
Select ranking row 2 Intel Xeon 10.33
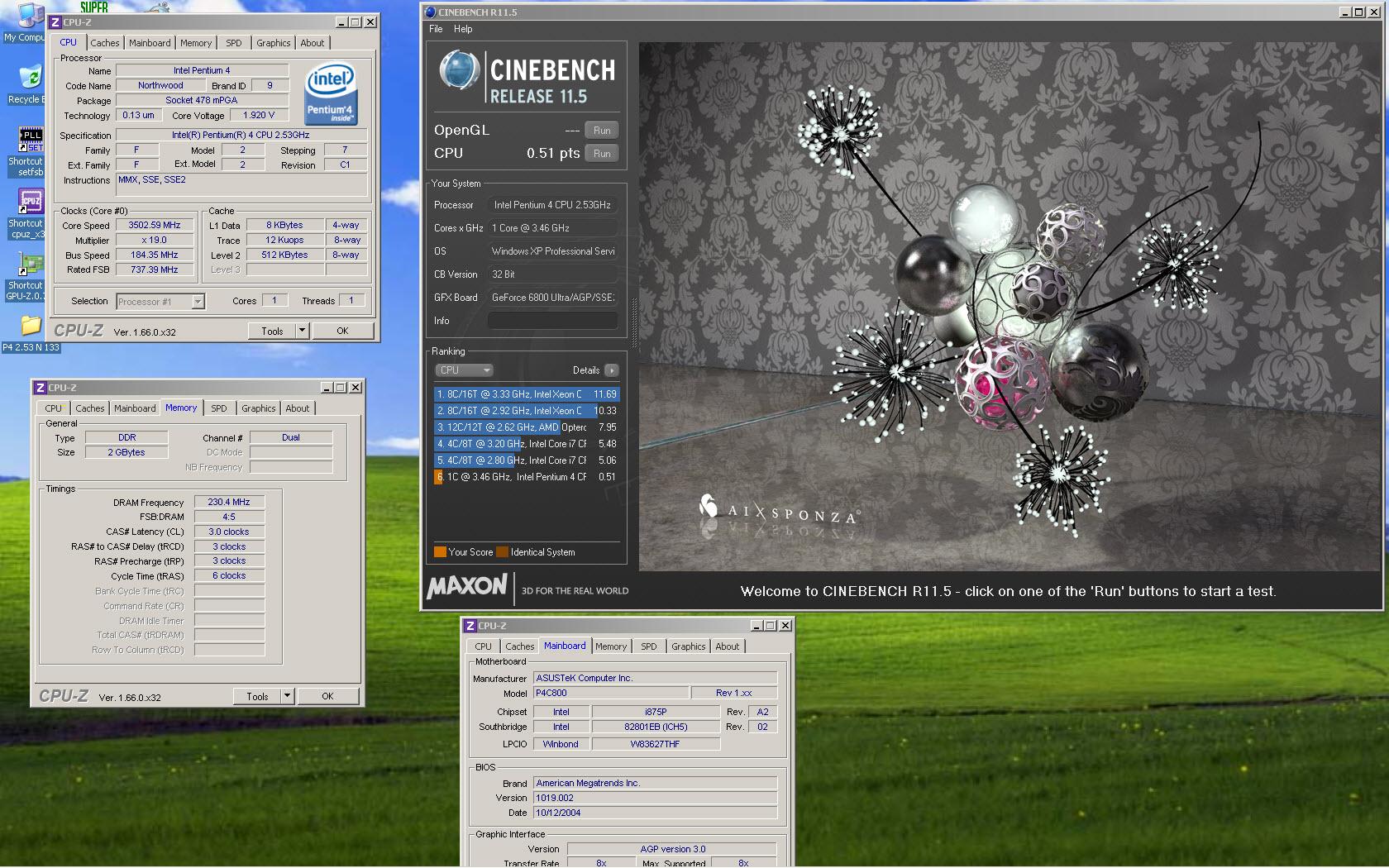pos(527,411)
